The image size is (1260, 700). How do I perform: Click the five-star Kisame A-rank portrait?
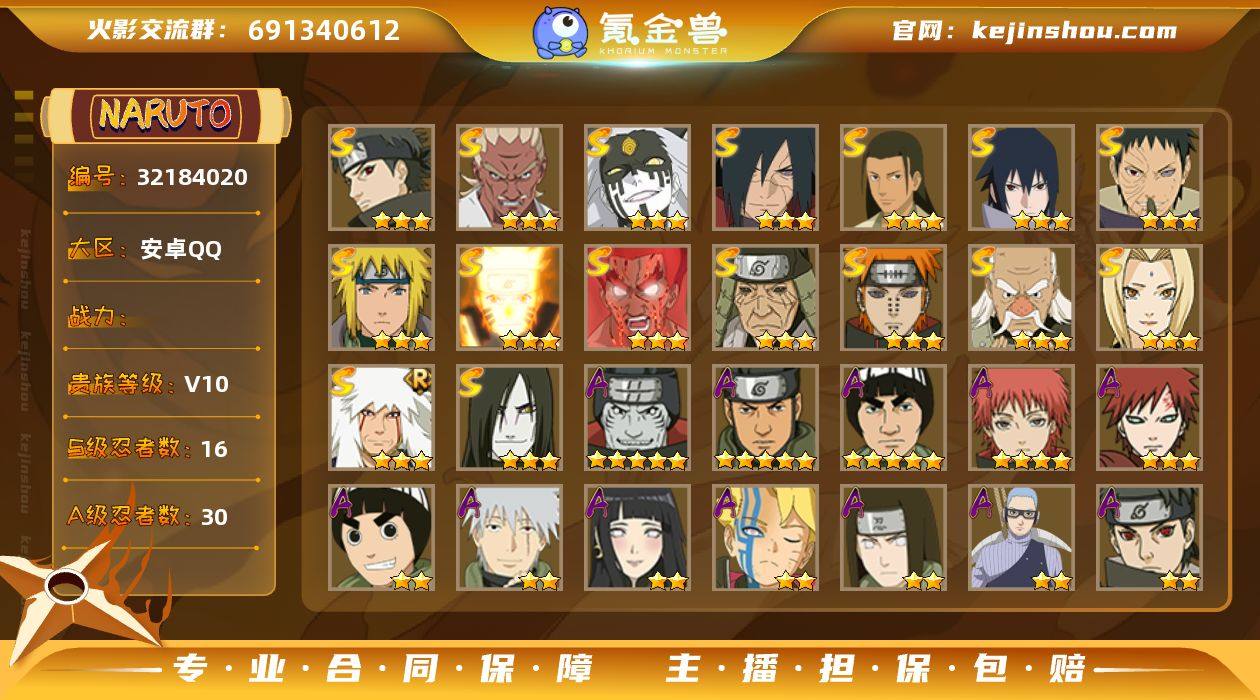click(638, 418)
